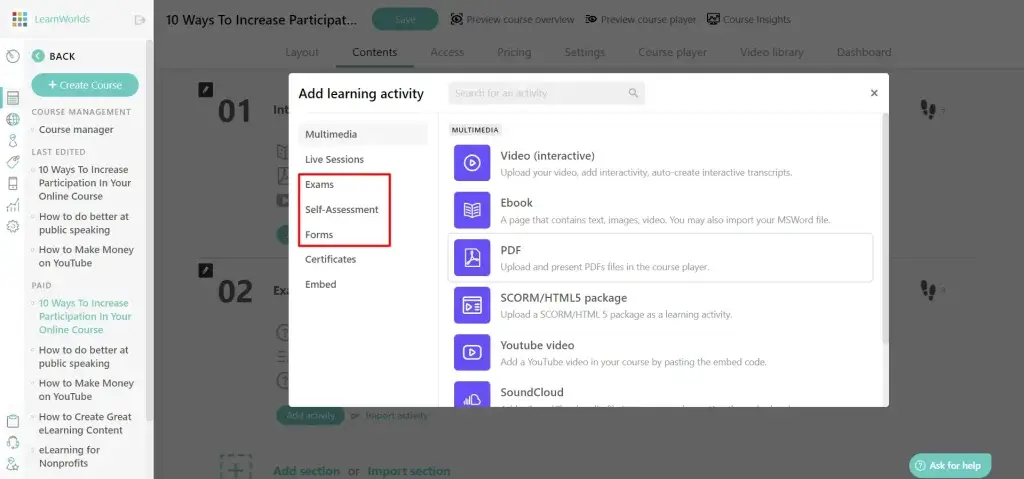Select the SCORM/HTML5 package icon

coord(472,305)
